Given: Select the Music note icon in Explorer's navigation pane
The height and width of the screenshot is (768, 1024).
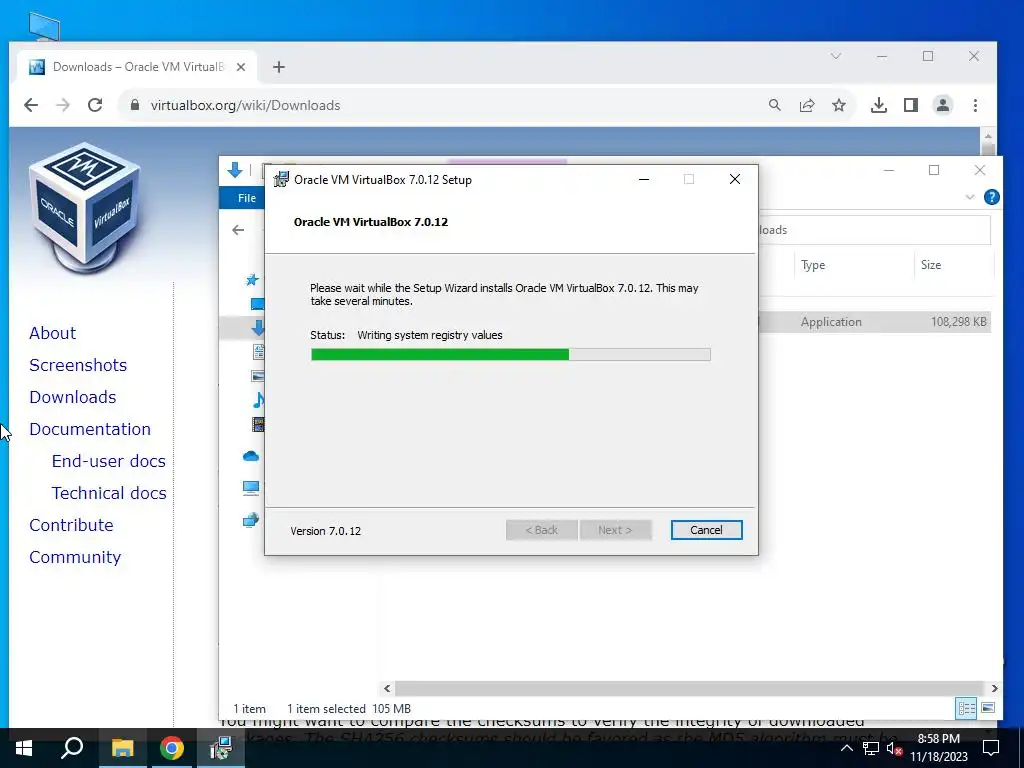Looking at the screenshot, I should click(x=259, y=400).
